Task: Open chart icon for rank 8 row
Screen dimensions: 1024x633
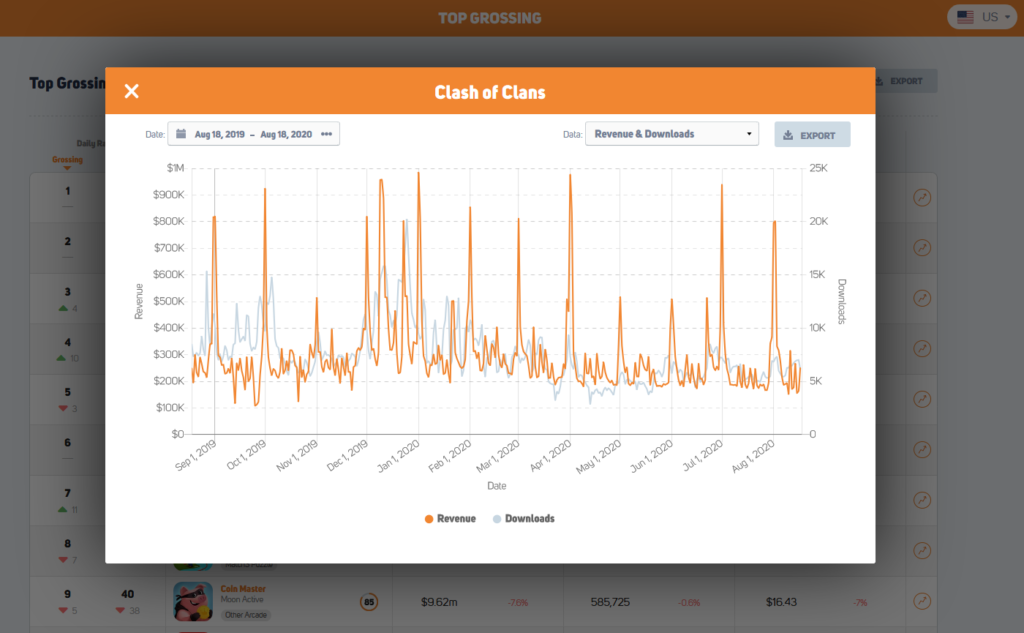Action: (x=921, y=550)
